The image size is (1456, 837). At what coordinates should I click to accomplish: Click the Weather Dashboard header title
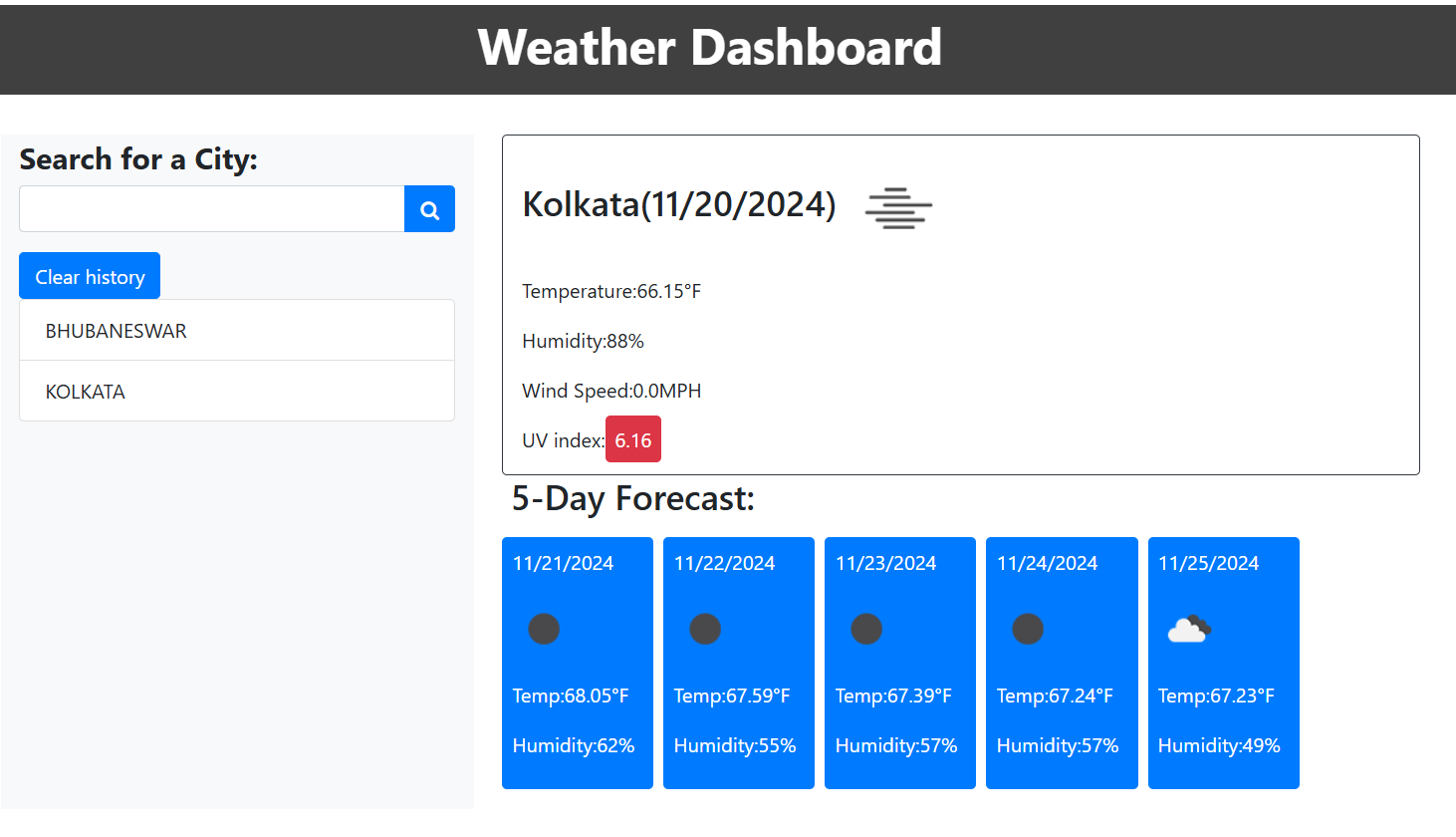709,47
